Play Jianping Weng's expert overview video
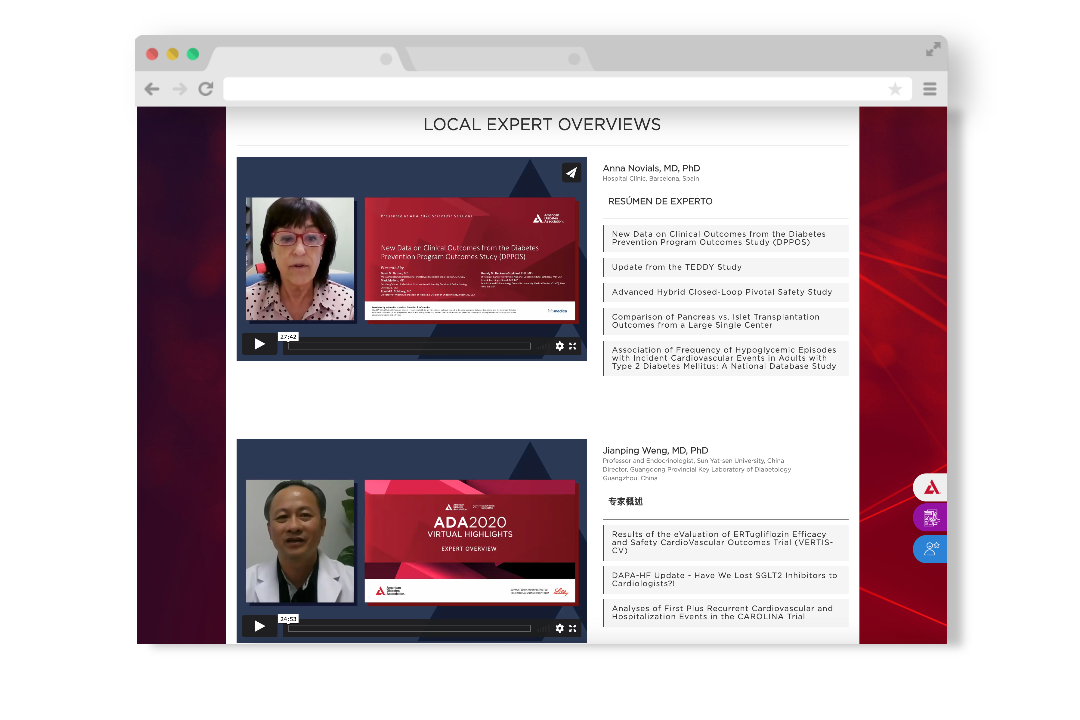This screenshot has width=1080, height=720. [259, 627]
